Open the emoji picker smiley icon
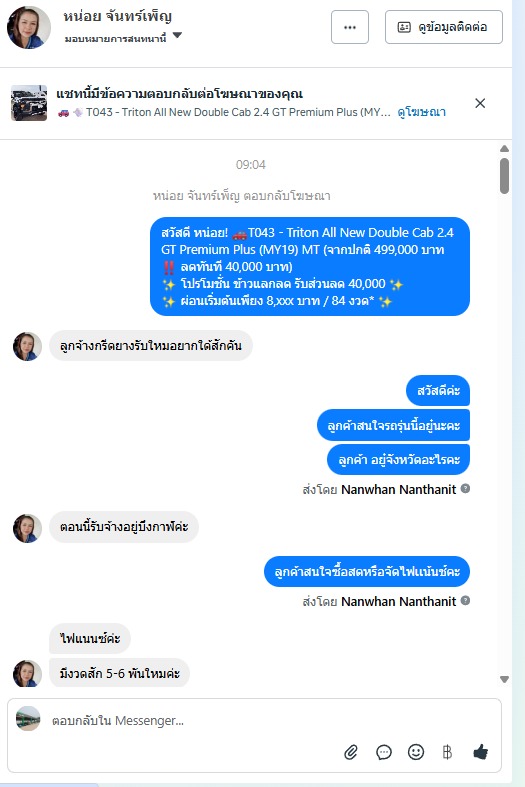Screen dimensions: 525x787 coord(416,752)
